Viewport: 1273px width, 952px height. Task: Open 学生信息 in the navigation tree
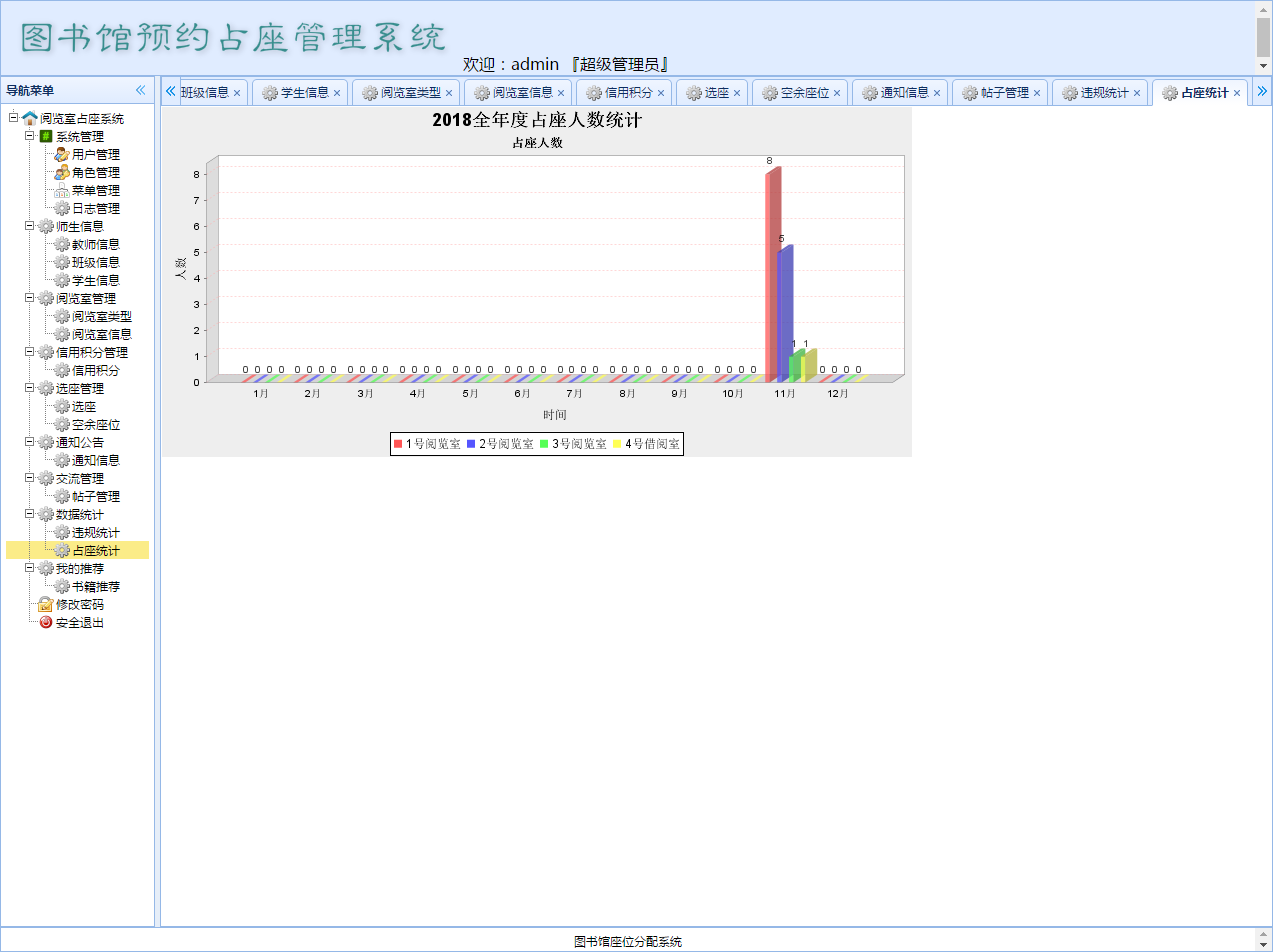tap(96, 280)
